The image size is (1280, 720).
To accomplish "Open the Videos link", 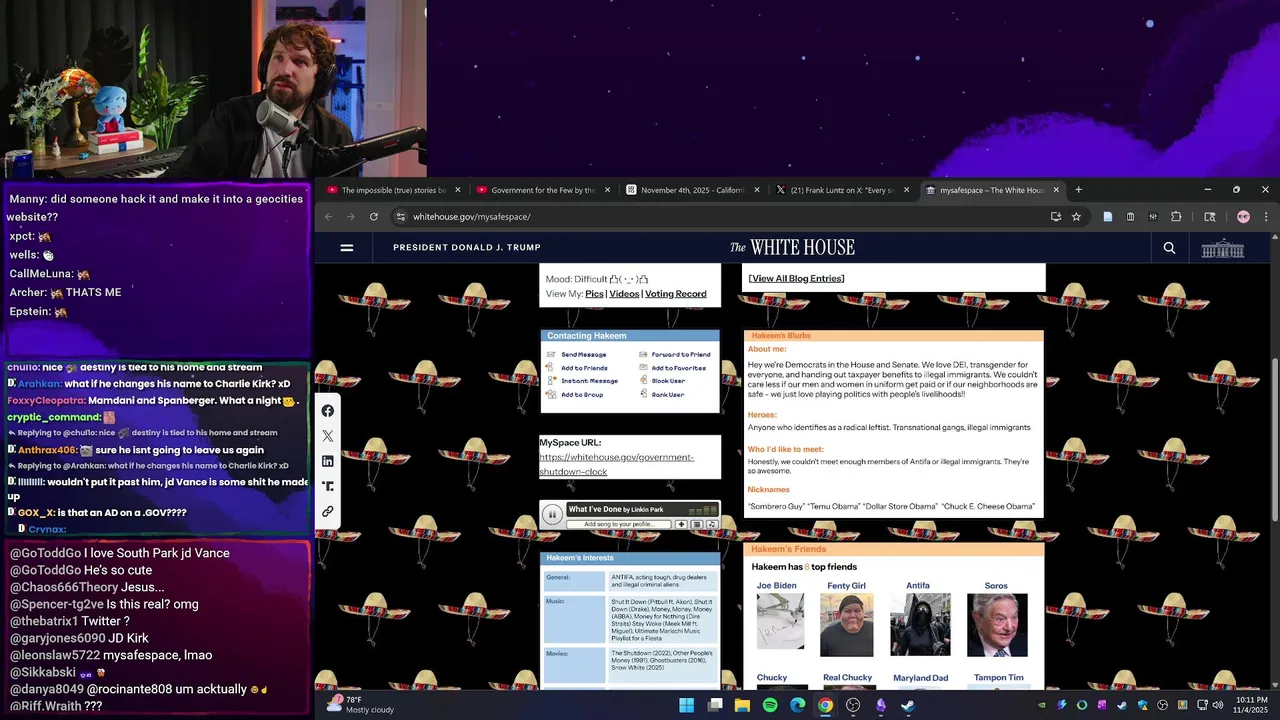I will coord(624,294).
